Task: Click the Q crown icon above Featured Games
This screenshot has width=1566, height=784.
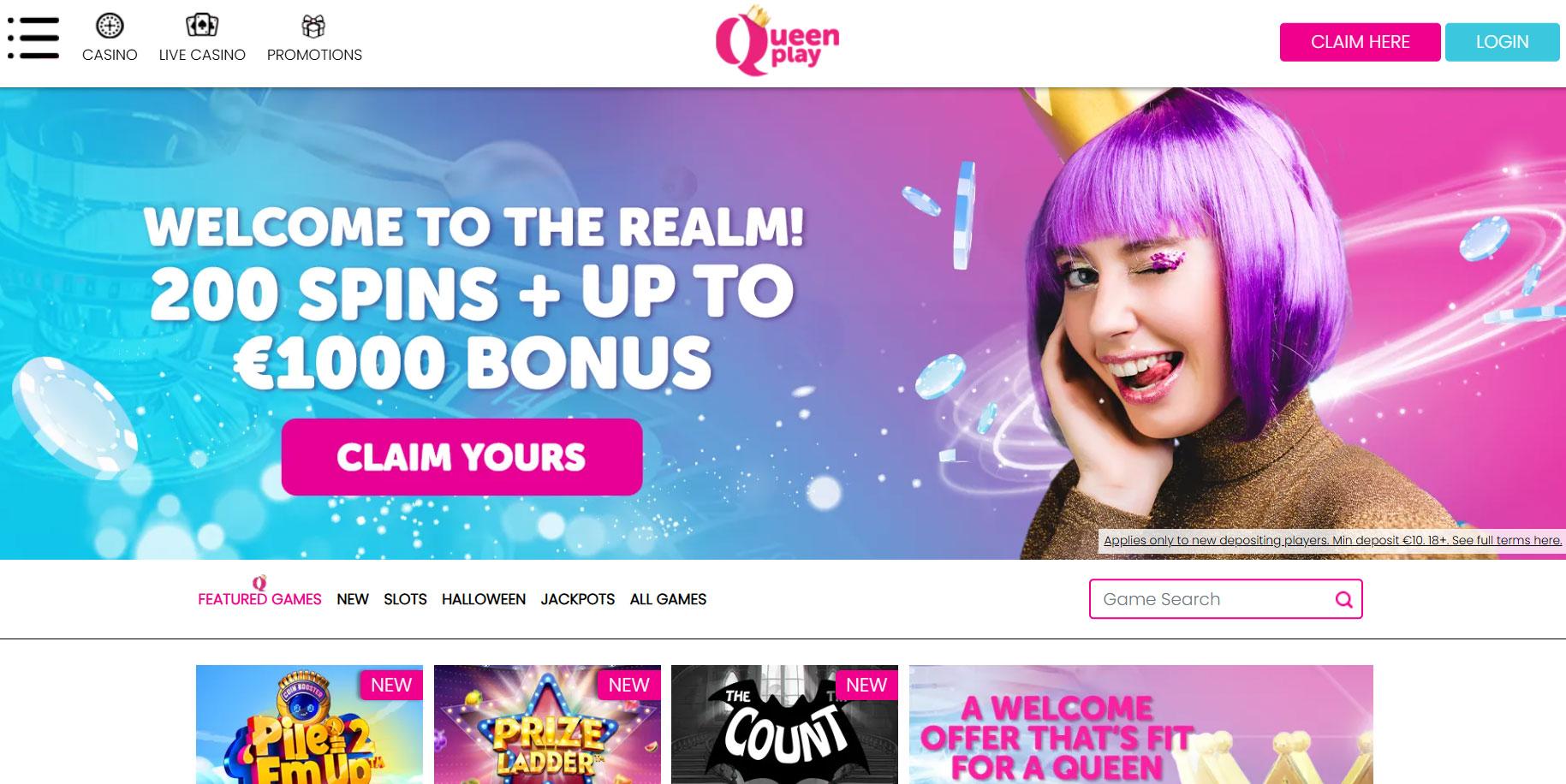Action: tap(259, 583)
